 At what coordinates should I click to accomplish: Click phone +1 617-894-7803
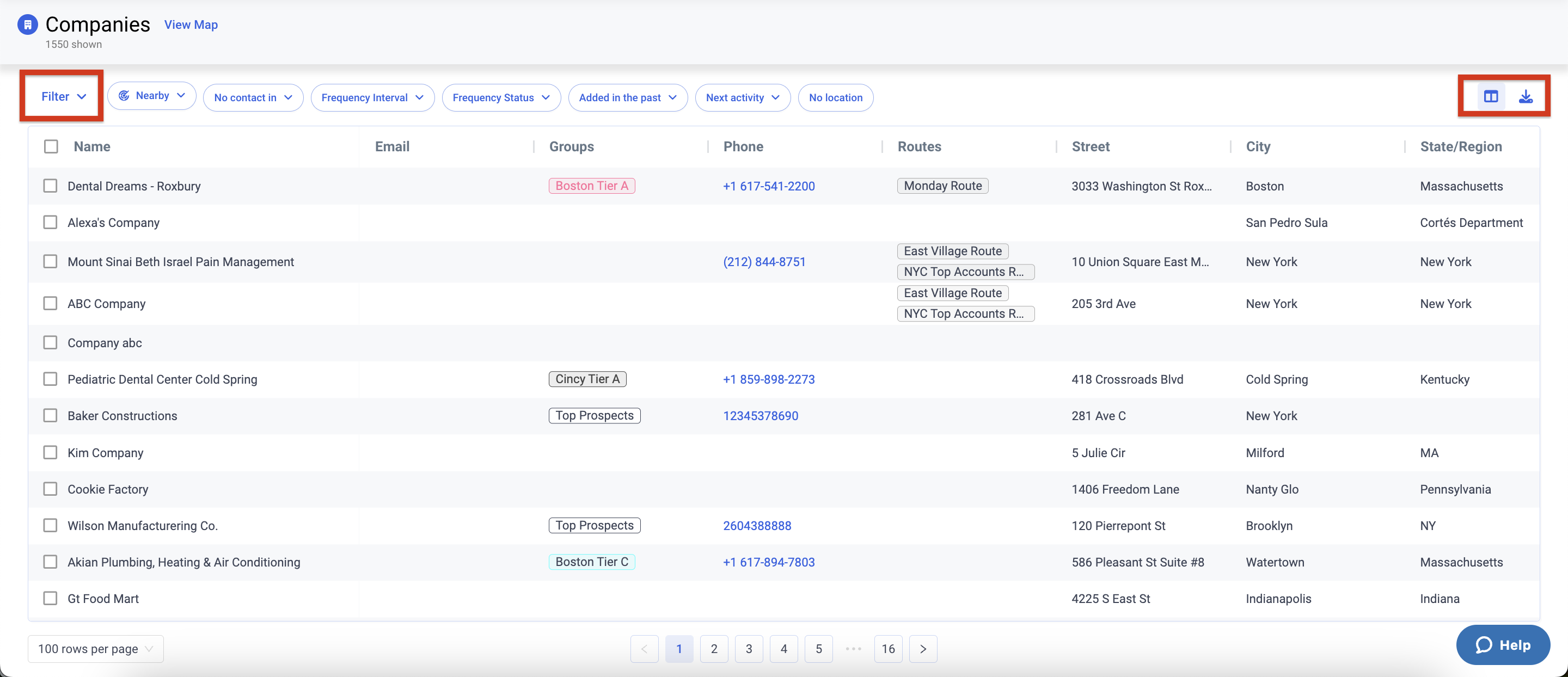(769, 562)
